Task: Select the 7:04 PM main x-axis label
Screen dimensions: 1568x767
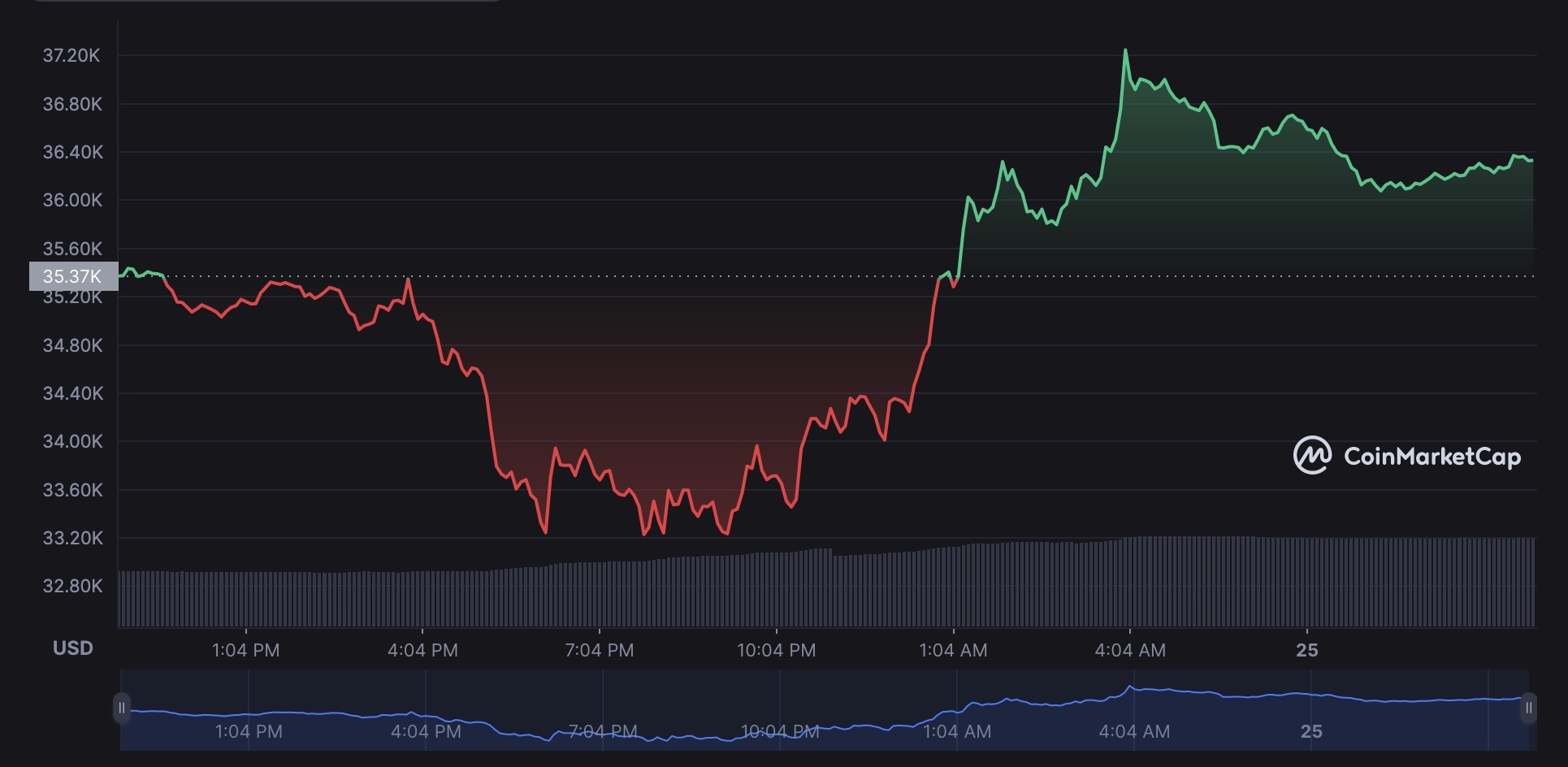Action: click(x=599, y=650)
